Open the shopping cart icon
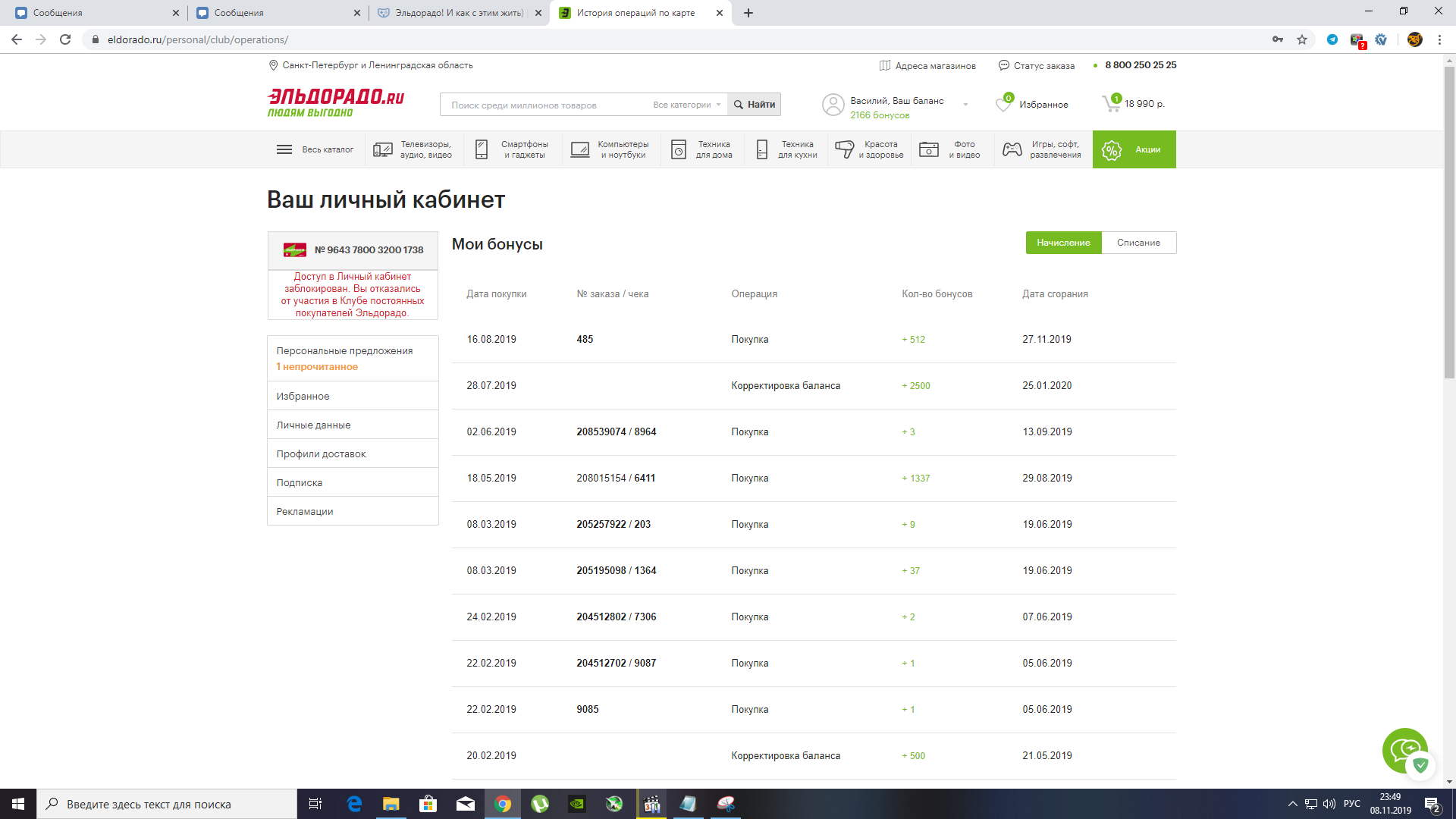1456x819 pixels. point(1111,103)
